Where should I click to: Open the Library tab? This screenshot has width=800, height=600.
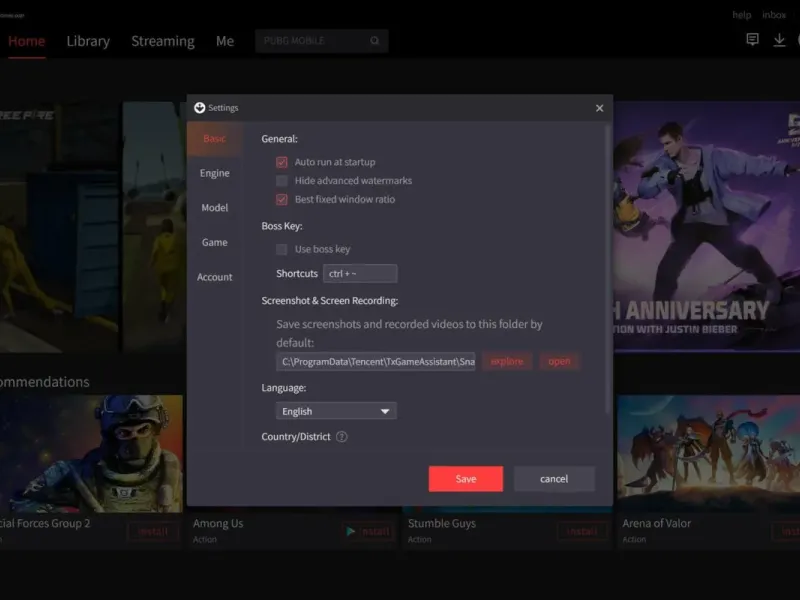tap(88, 41)
